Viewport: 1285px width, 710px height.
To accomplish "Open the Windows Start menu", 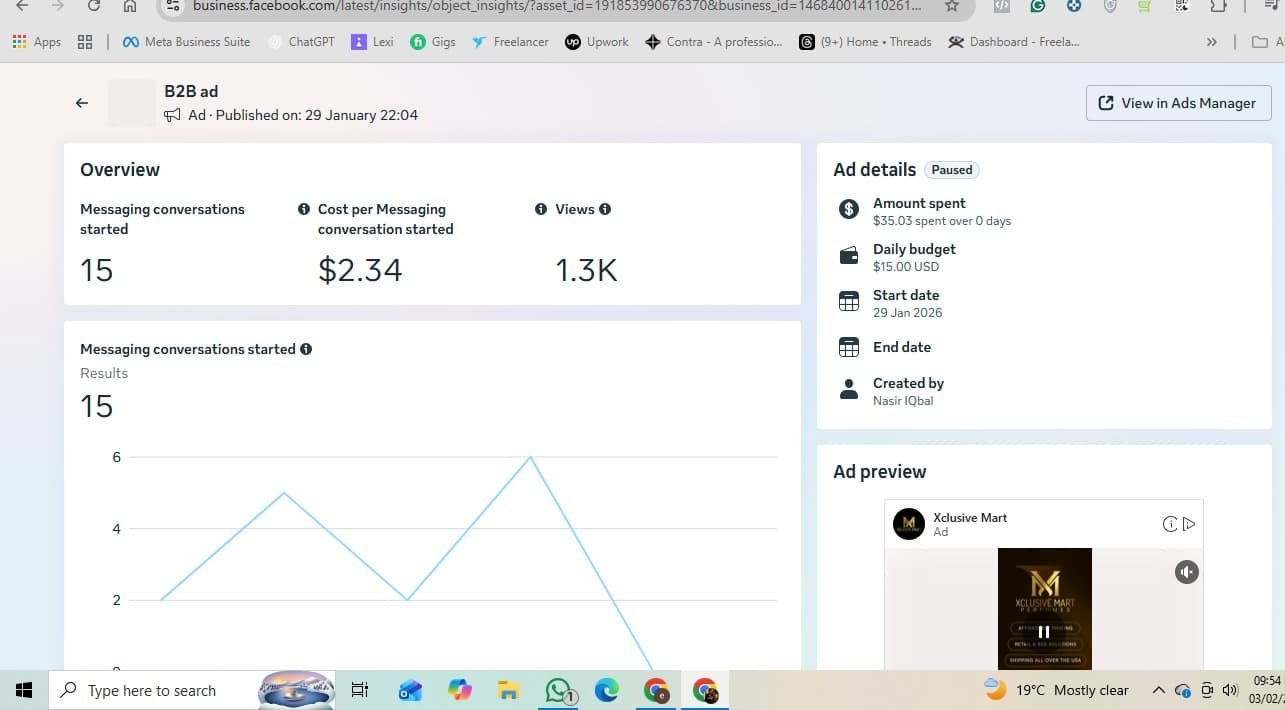I will tap(24, 690).
